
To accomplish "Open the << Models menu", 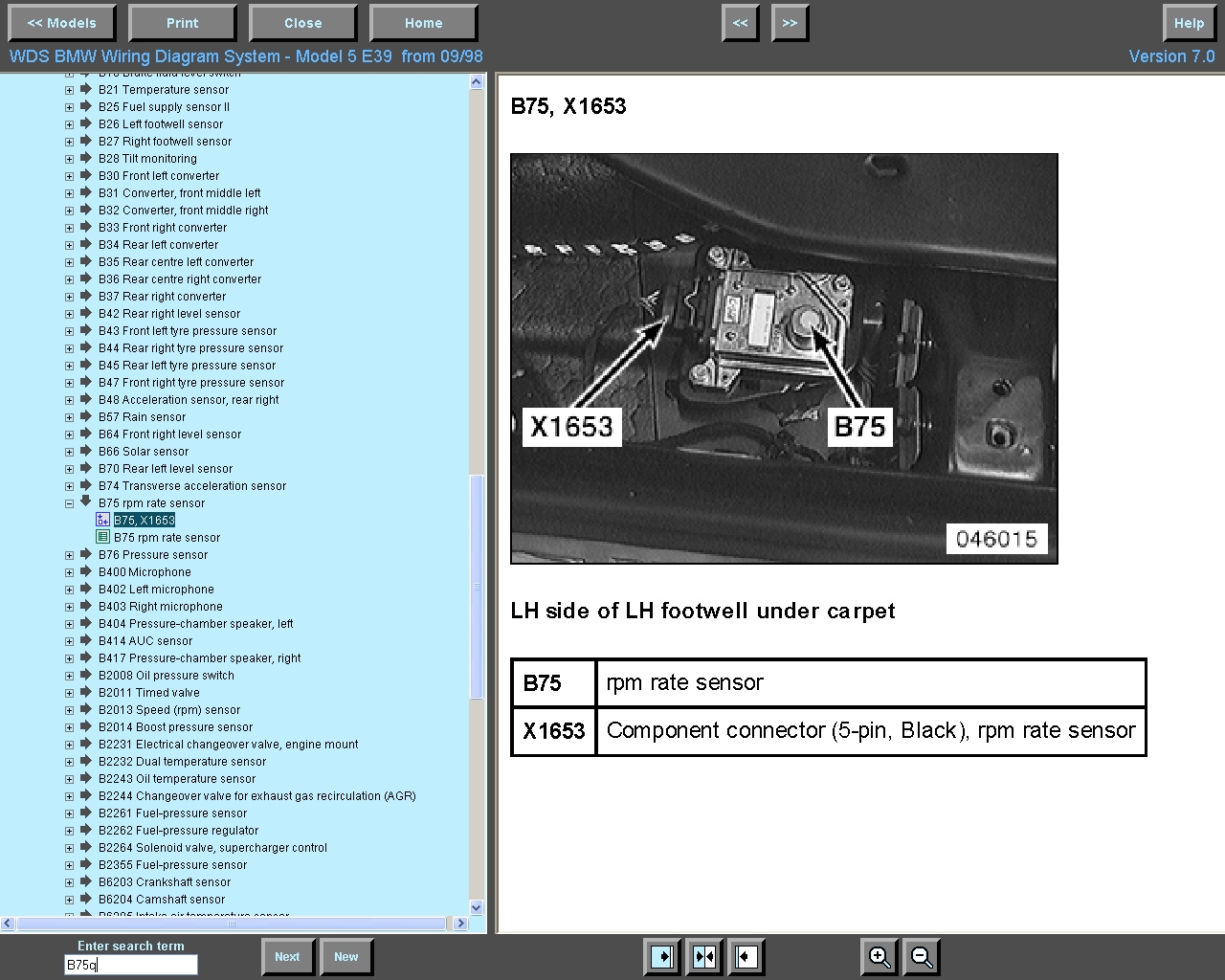I will pyautogui.click(x=61, y=23).
